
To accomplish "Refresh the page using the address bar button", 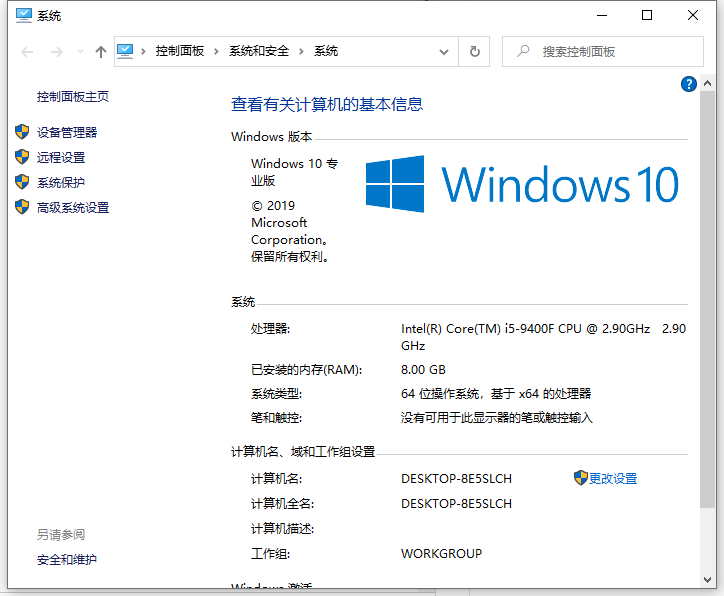I will tap(474, 51).
